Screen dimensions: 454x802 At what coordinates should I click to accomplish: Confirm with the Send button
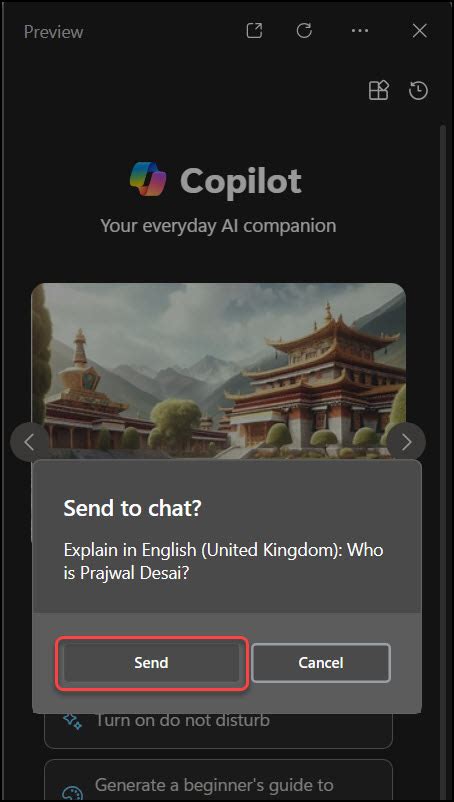point(152,663)
